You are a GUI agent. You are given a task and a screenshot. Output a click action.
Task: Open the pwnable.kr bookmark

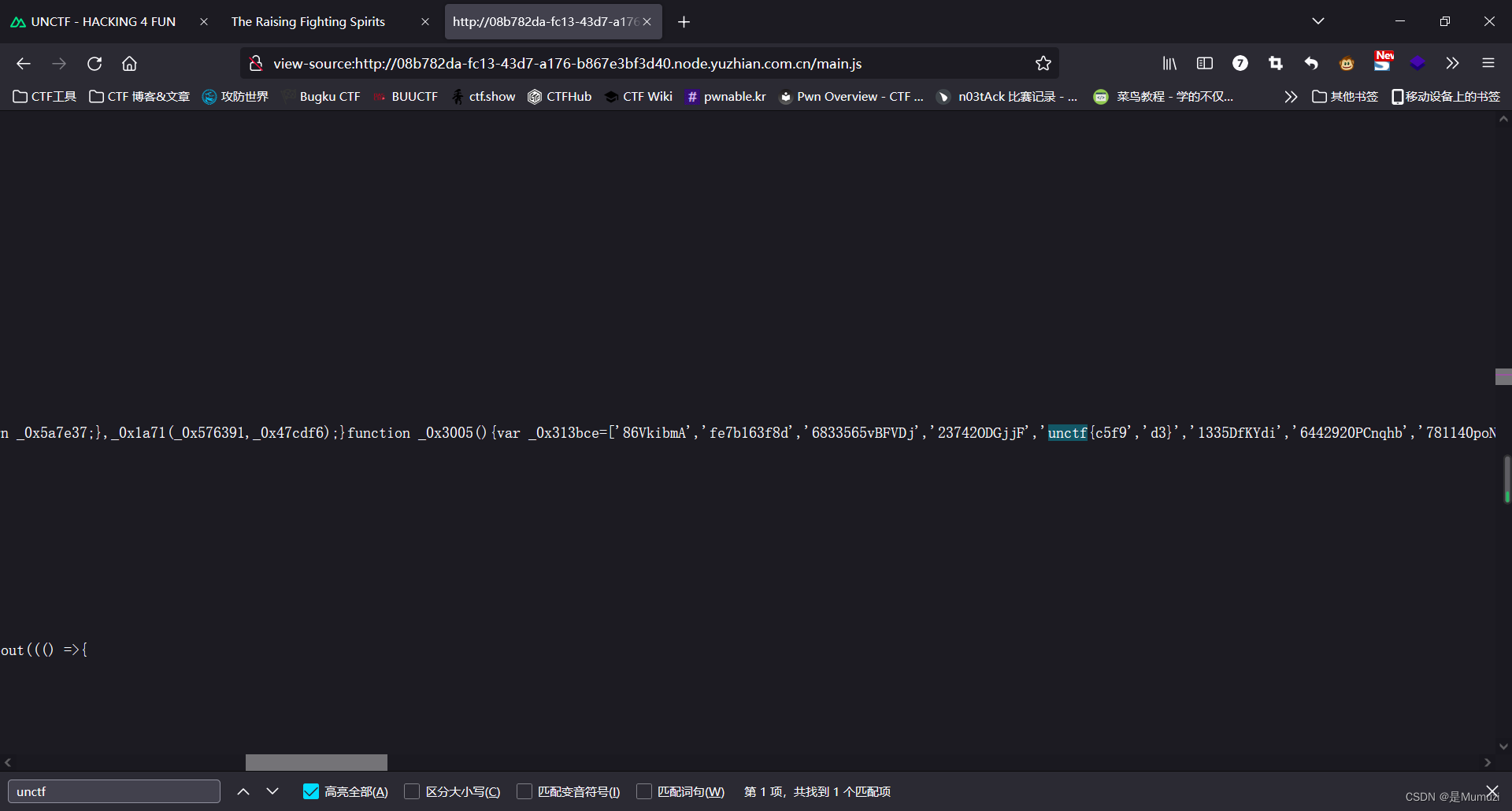click(726, 96)
